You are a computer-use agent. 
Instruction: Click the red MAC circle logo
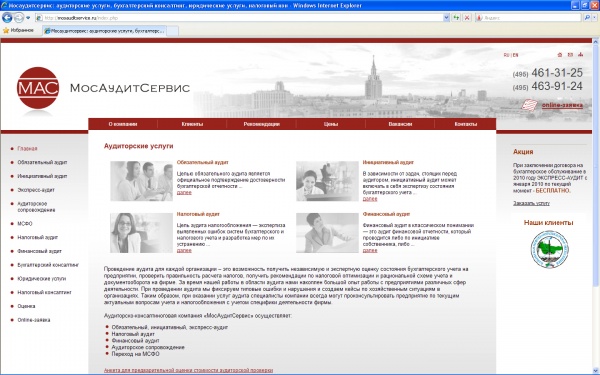tap(38, 88)
